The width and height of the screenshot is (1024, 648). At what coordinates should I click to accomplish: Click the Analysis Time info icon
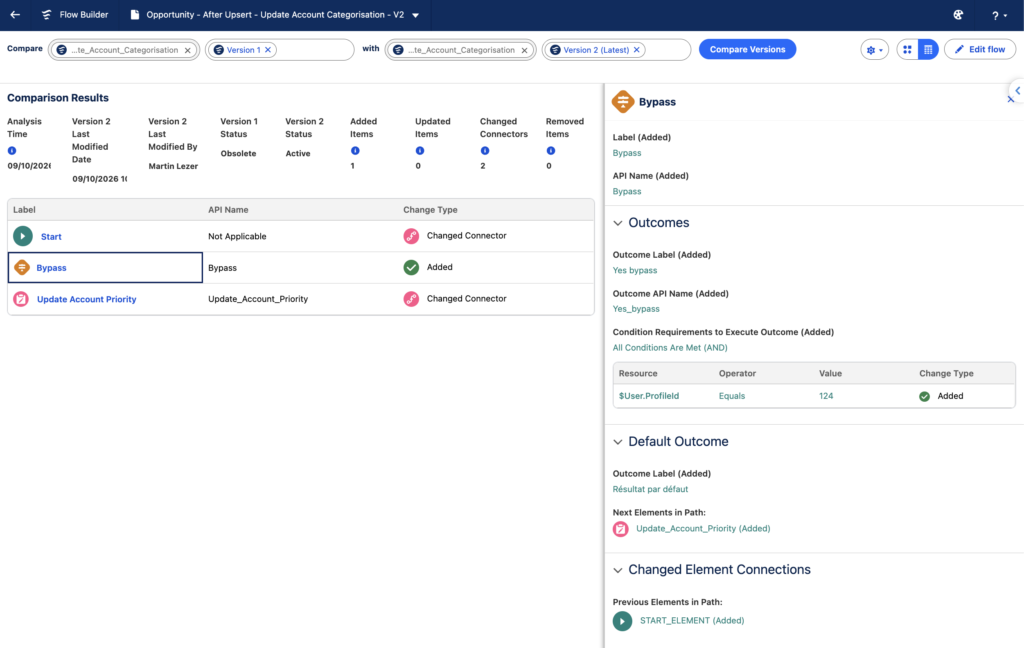[12, 151]
